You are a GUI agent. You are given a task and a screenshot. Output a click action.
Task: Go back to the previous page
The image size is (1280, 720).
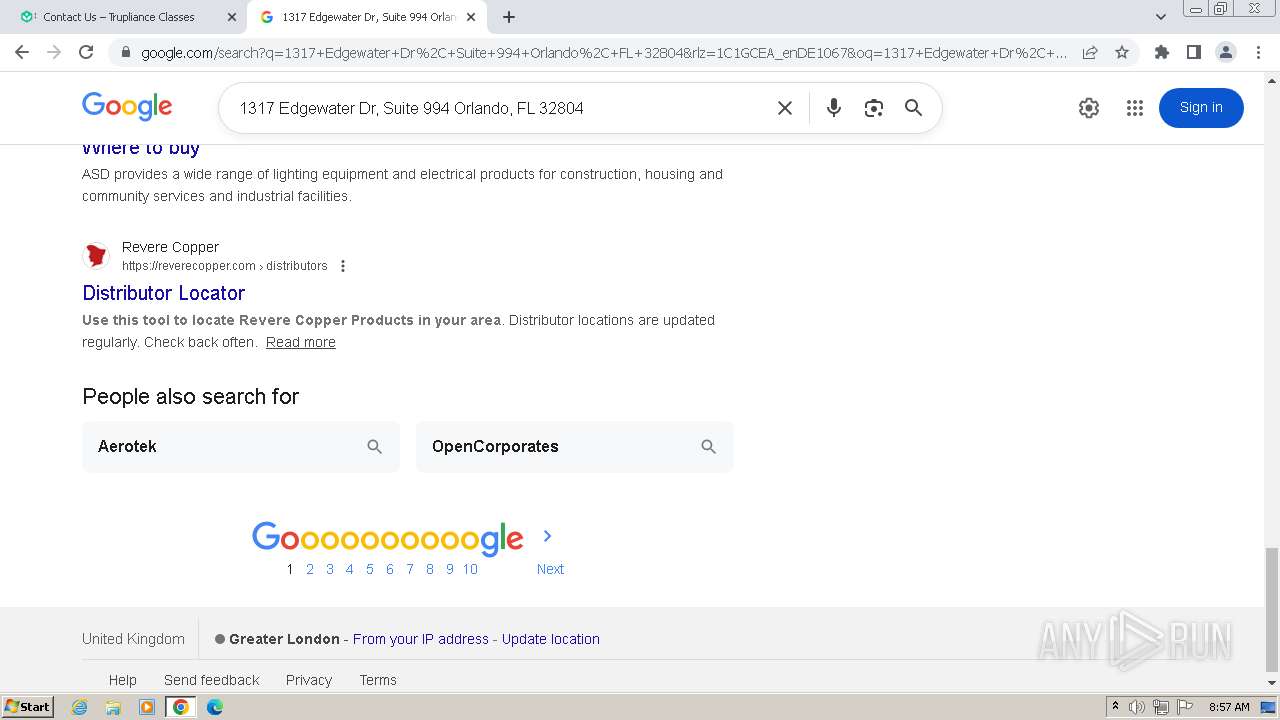coord(22,52)
